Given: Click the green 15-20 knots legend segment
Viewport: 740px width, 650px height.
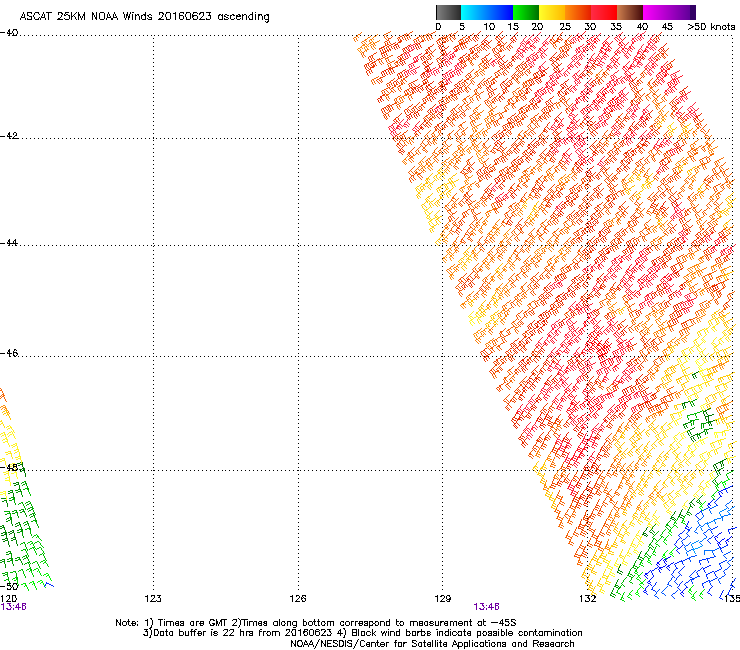Looking at the screenshot, I should coord(526,12).
